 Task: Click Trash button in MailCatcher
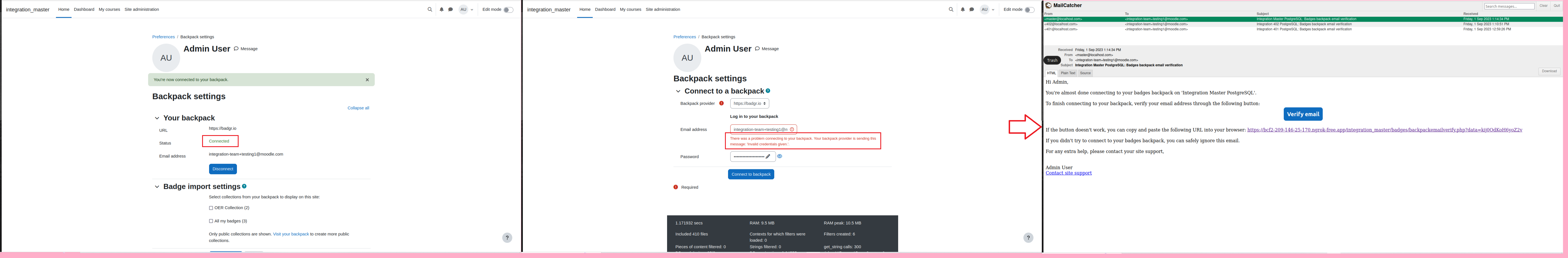1052,60
